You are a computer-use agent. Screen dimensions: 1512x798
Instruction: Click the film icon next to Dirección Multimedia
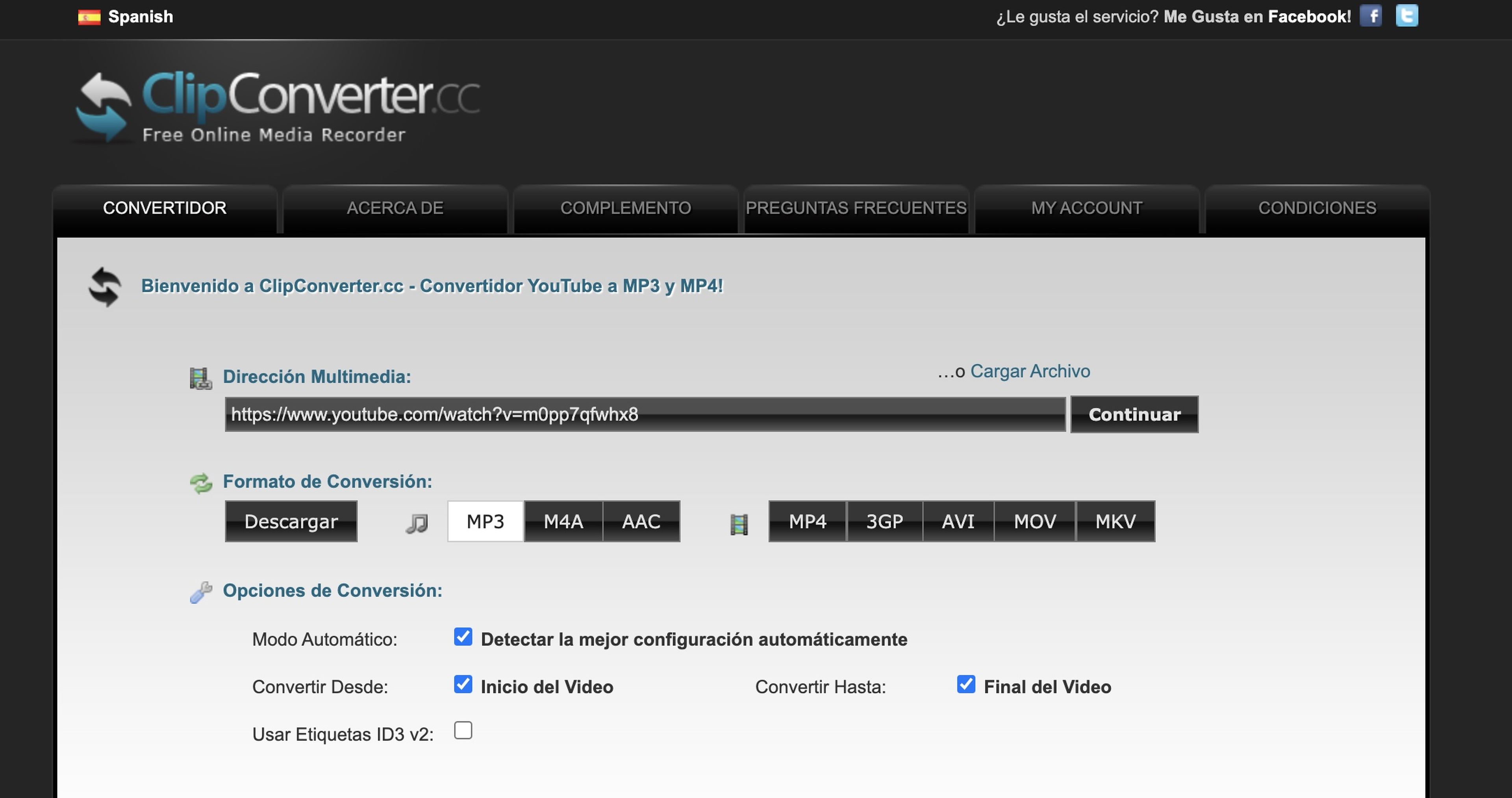201,378
